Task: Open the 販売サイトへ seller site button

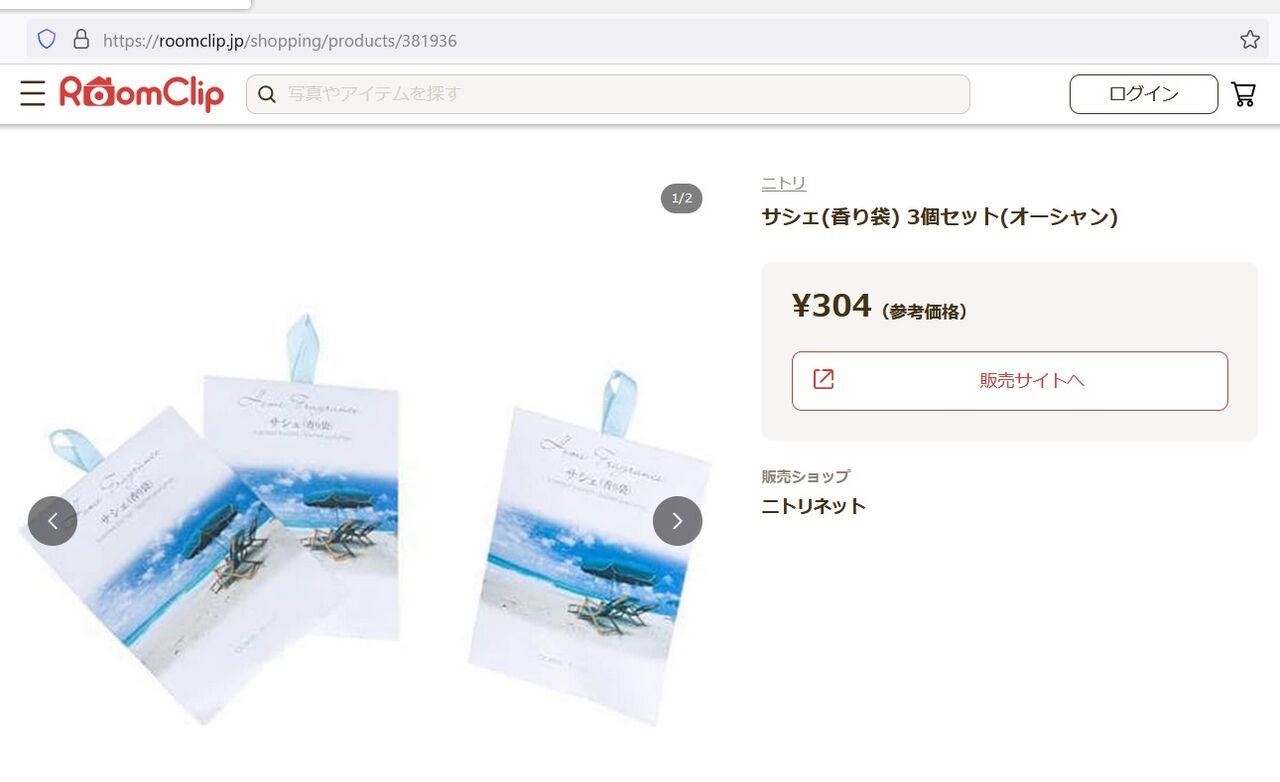Action: point(1010,381)
